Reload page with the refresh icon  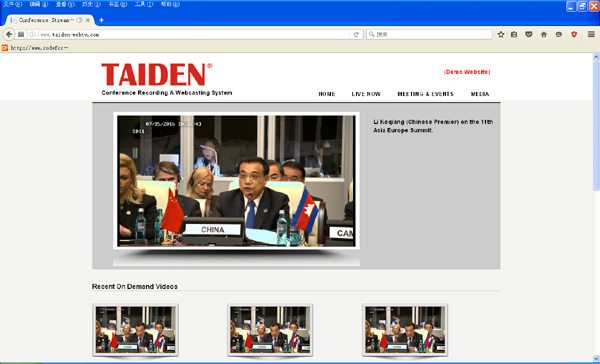356,34
